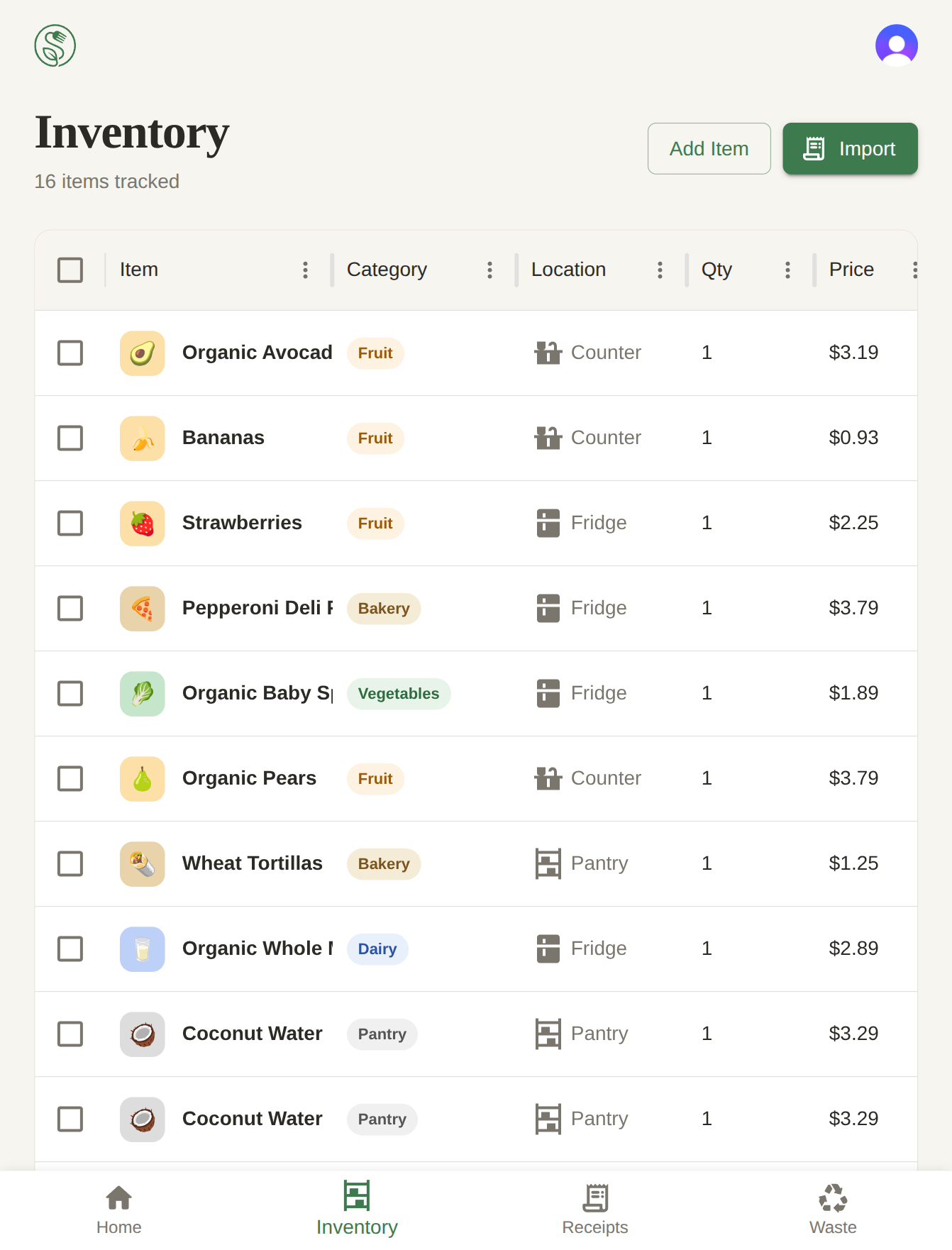
Task: Click the Fruit tag on Bananas row
Action: pos(375,438)
